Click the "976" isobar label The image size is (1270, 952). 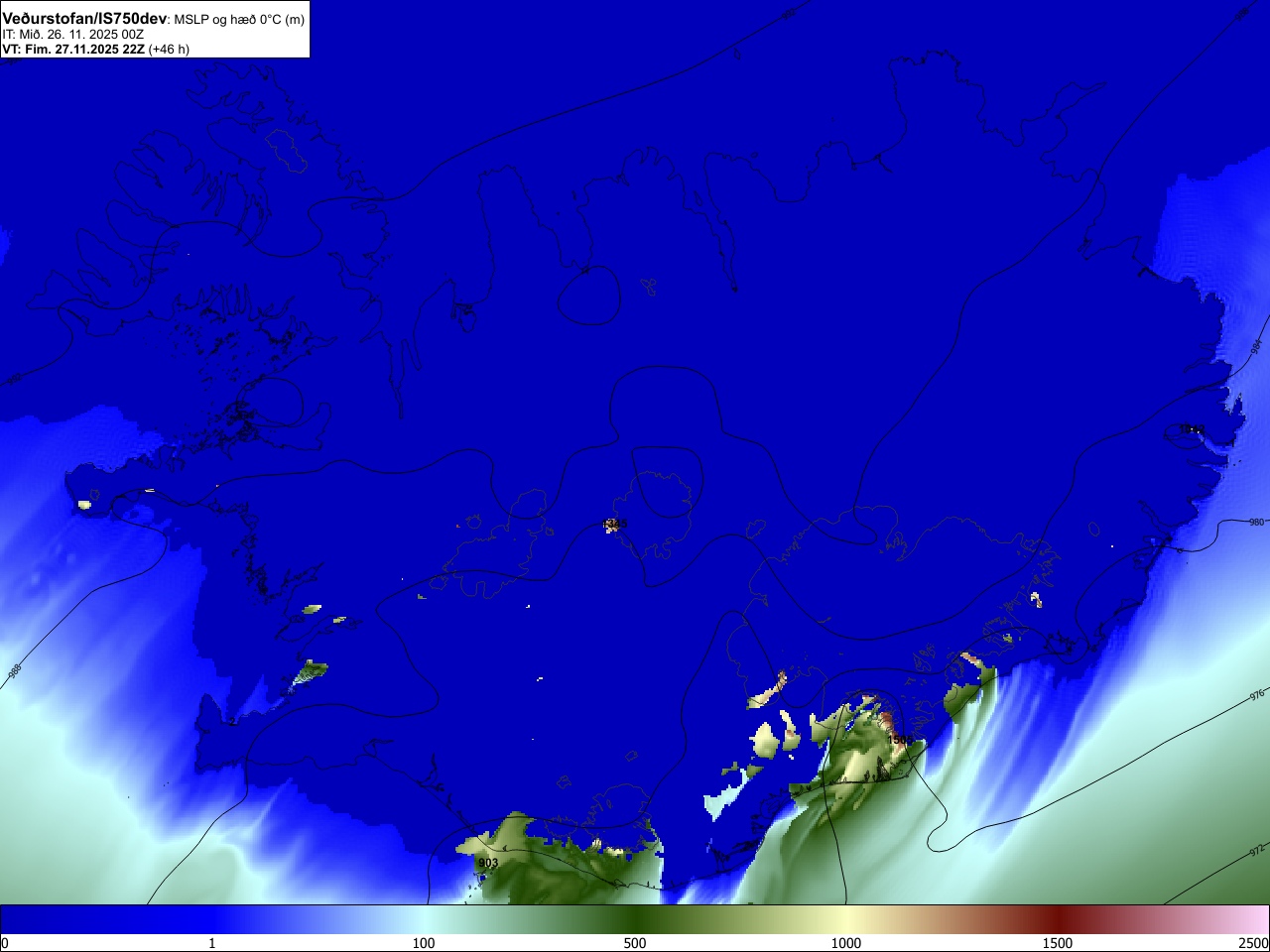coord(1257,694)
